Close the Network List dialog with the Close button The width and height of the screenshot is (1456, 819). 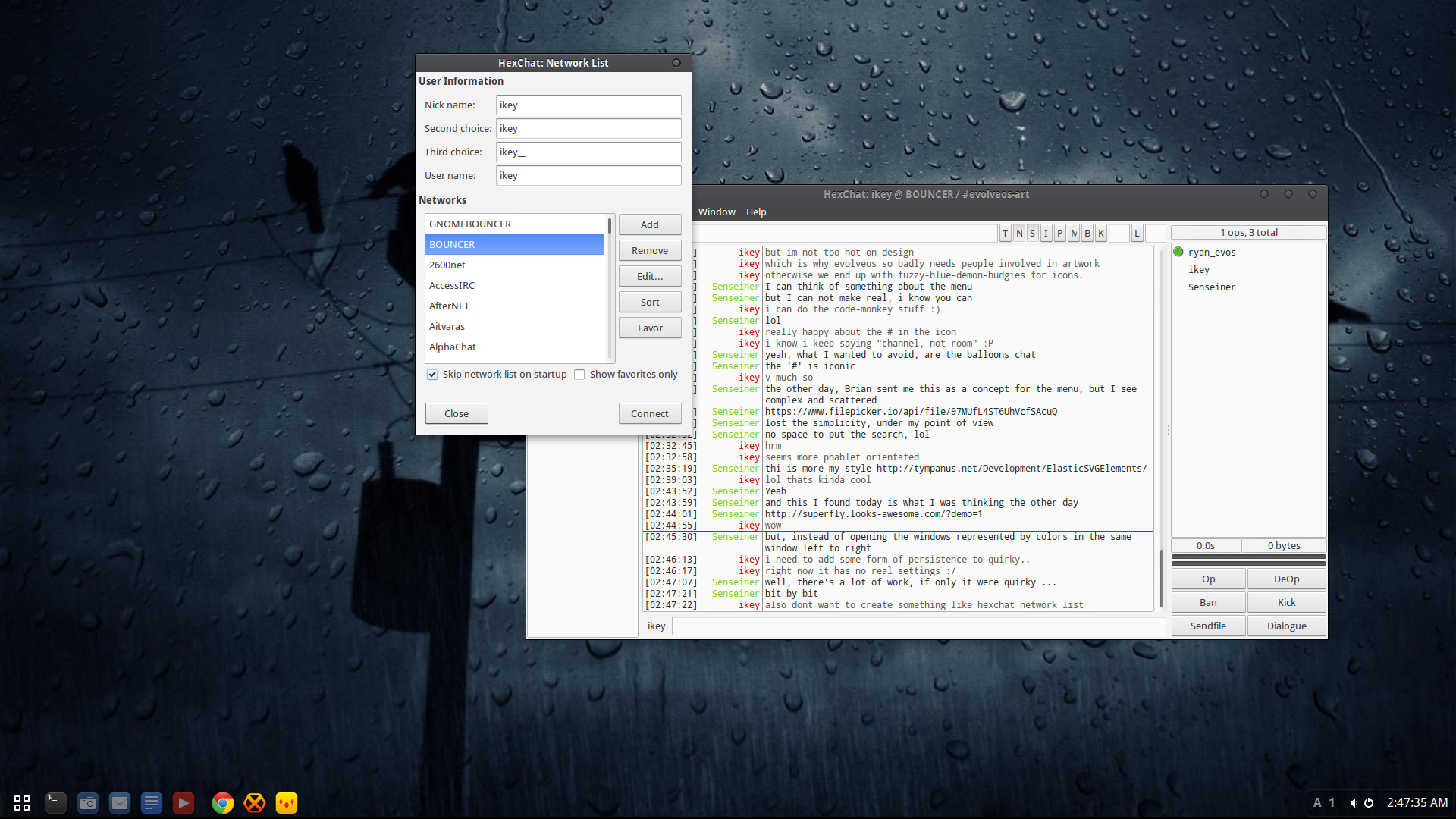click(x=457, y=413)
